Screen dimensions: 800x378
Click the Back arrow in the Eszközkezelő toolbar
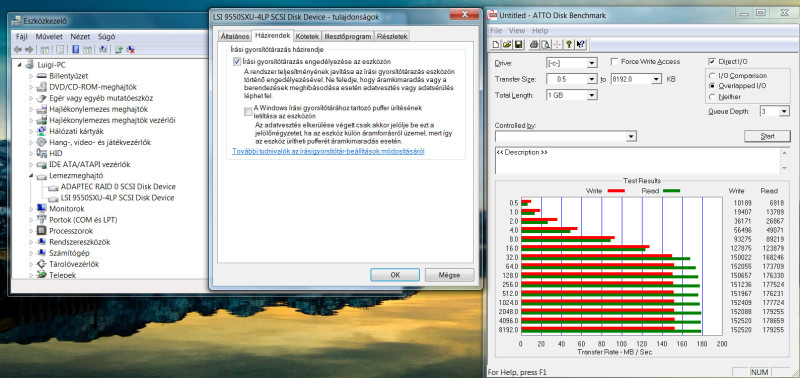pos(18,49)
